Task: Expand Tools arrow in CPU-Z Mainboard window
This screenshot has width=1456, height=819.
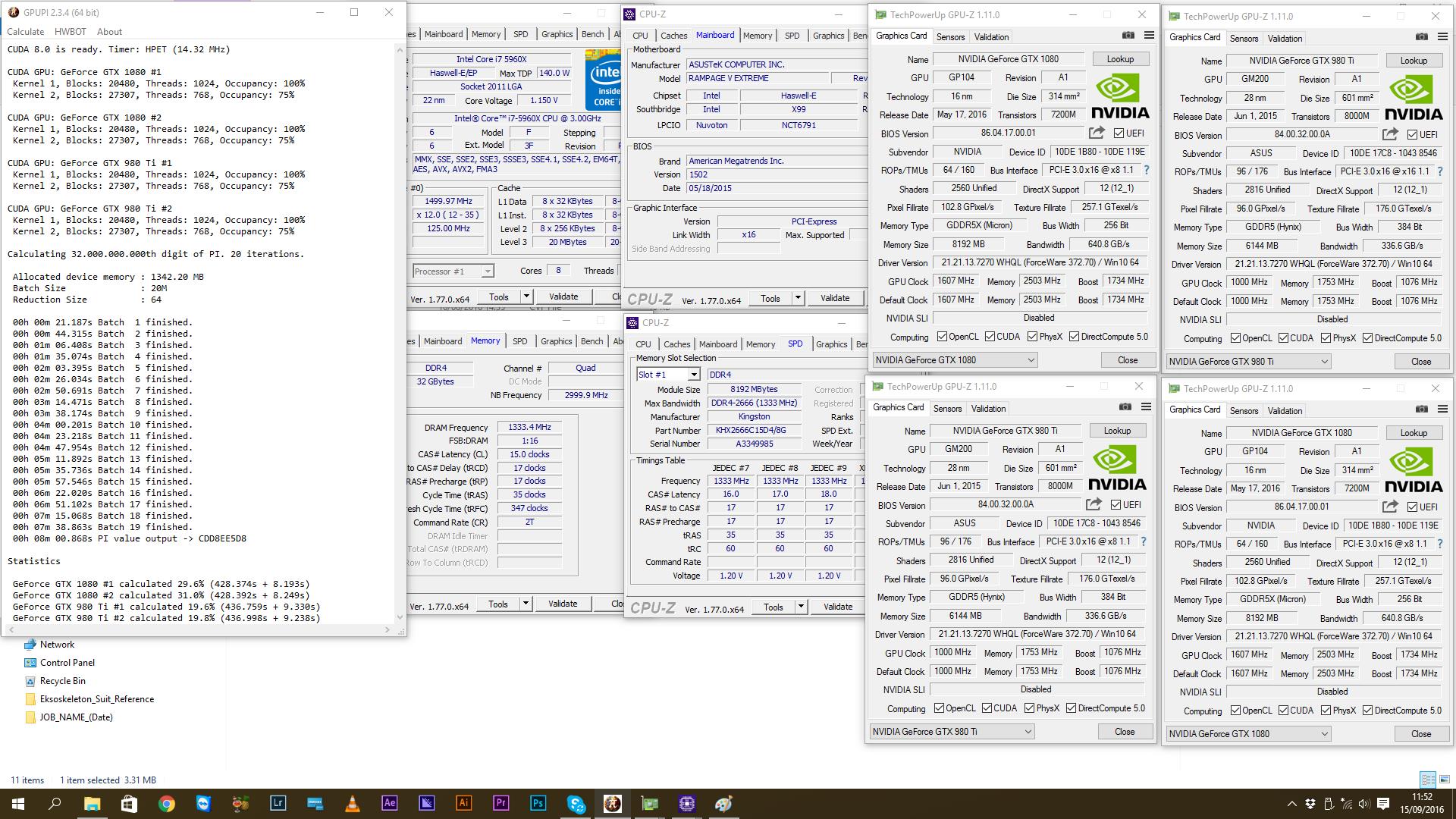Action: click(x=797, y=298)
